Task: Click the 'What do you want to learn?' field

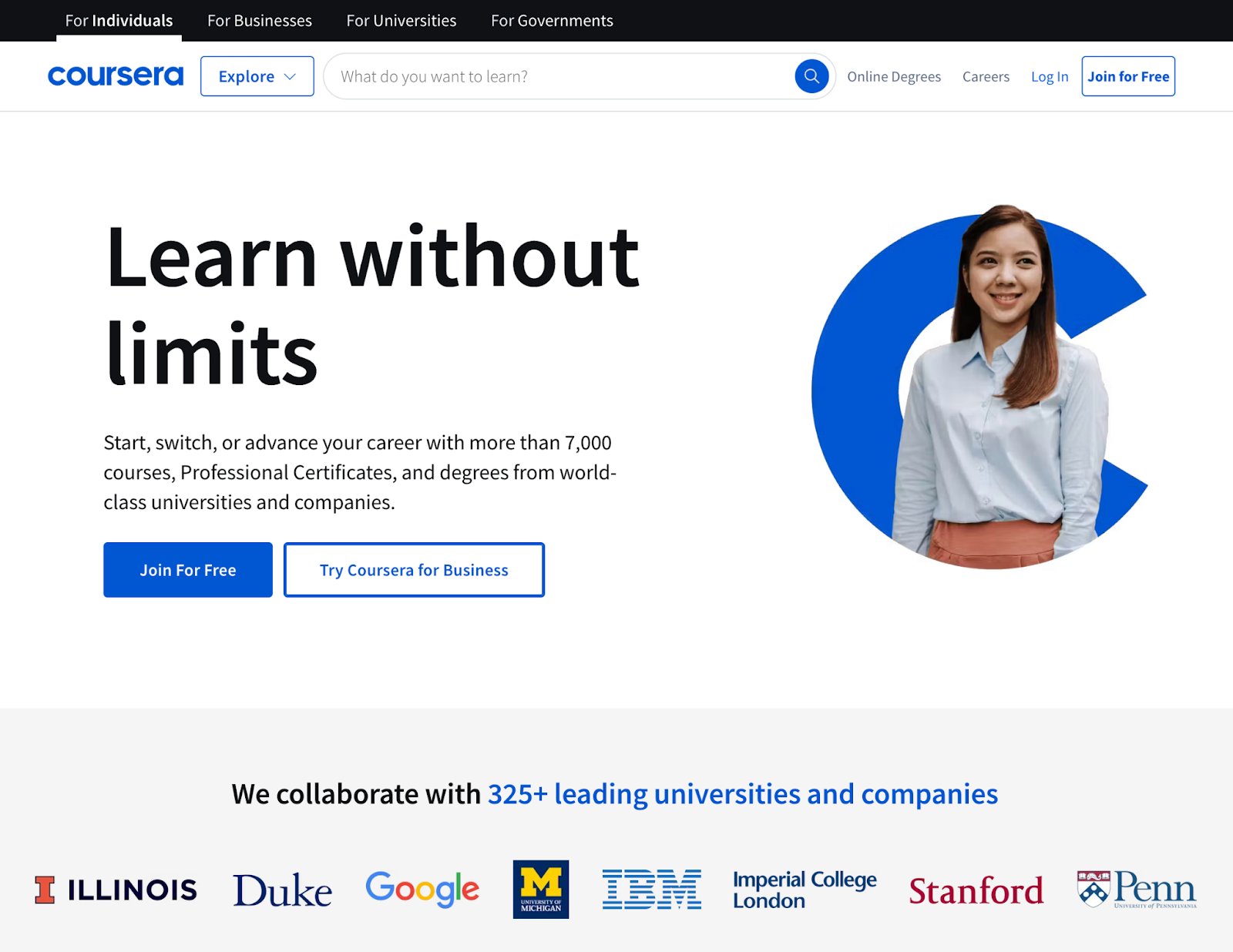Action: [x=539, y=75]
